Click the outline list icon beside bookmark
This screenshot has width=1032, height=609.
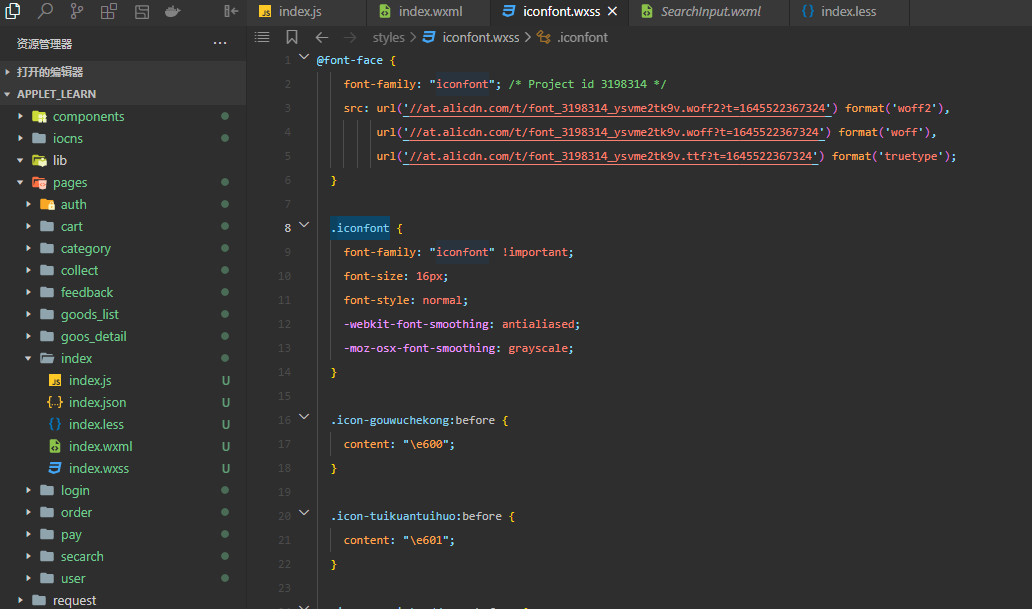coord(262,37)
